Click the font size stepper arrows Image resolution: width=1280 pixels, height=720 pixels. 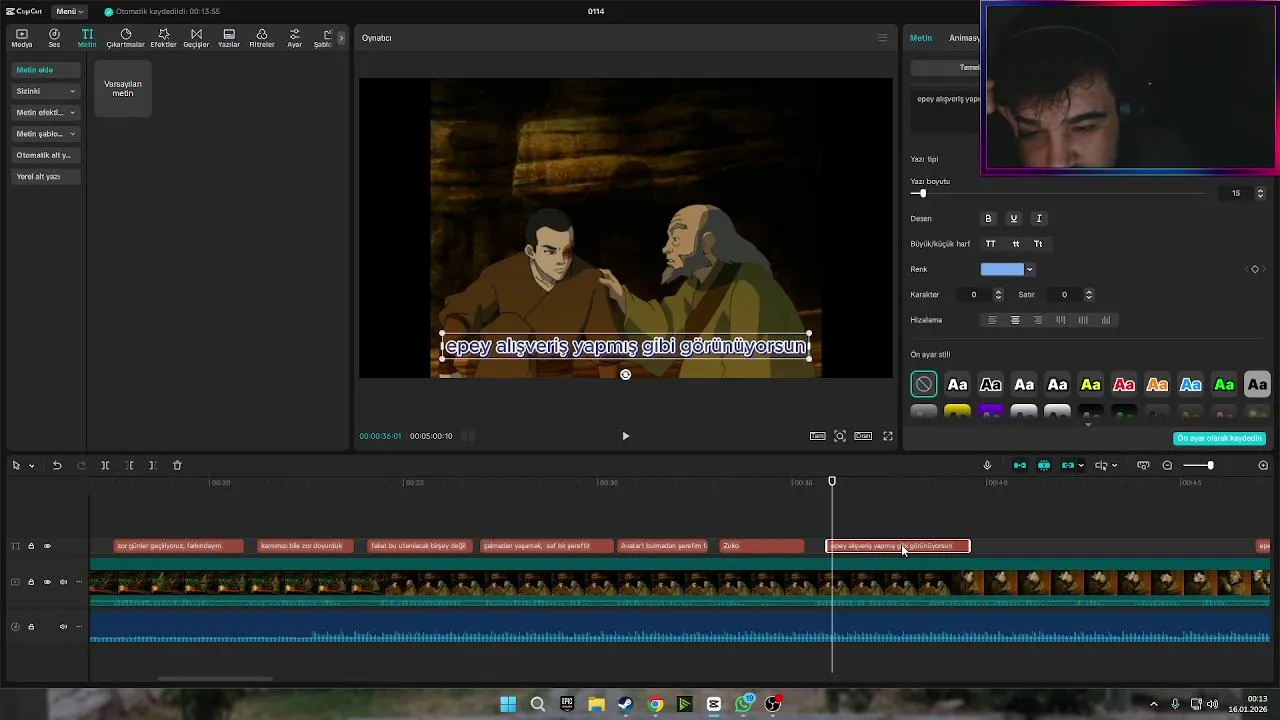pos(1260,193)
